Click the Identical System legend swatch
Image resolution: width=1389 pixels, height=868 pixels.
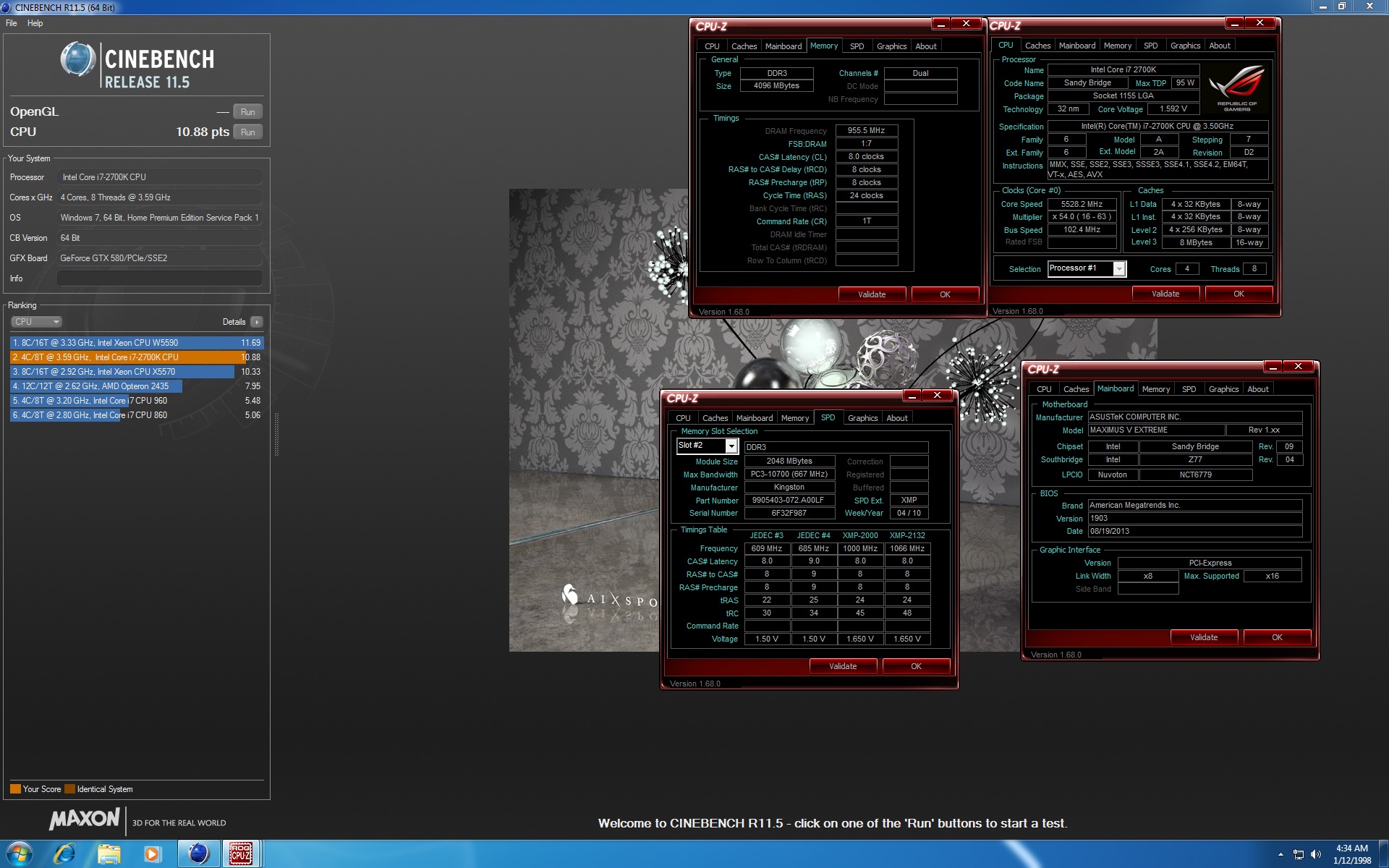tap(69, 789)
